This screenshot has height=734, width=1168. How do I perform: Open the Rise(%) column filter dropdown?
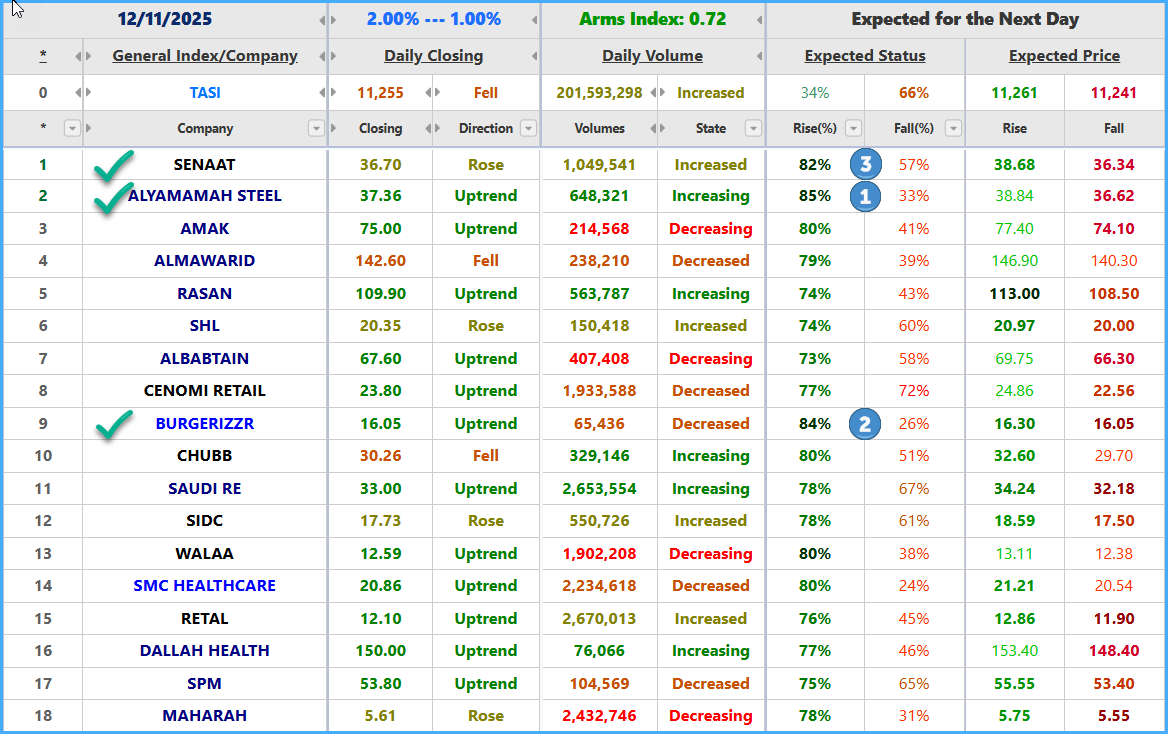point(853,128)
